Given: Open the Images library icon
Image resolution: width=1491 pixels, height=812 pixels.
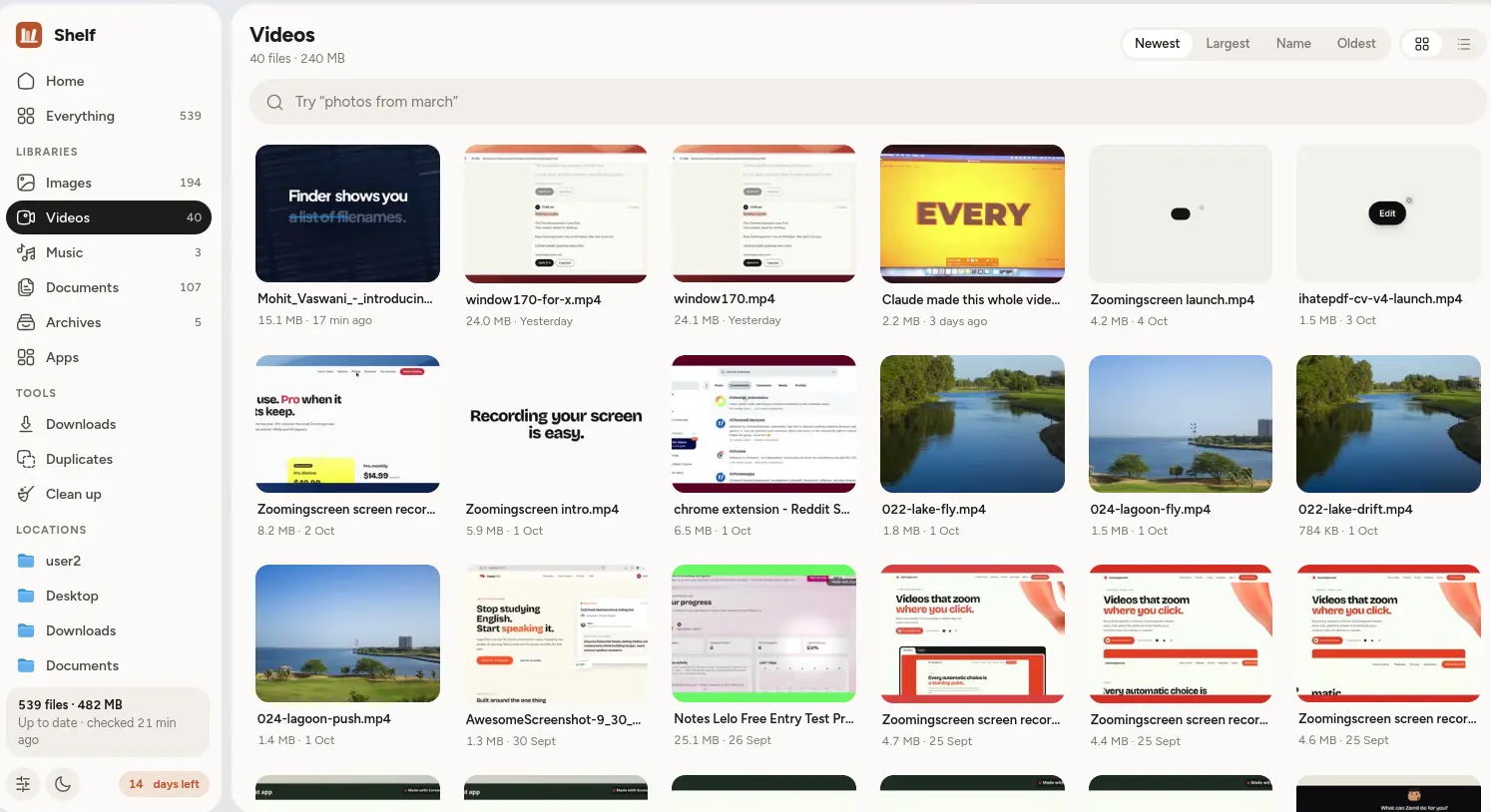Looking at the screenshot, I should [x=26, y=183].
